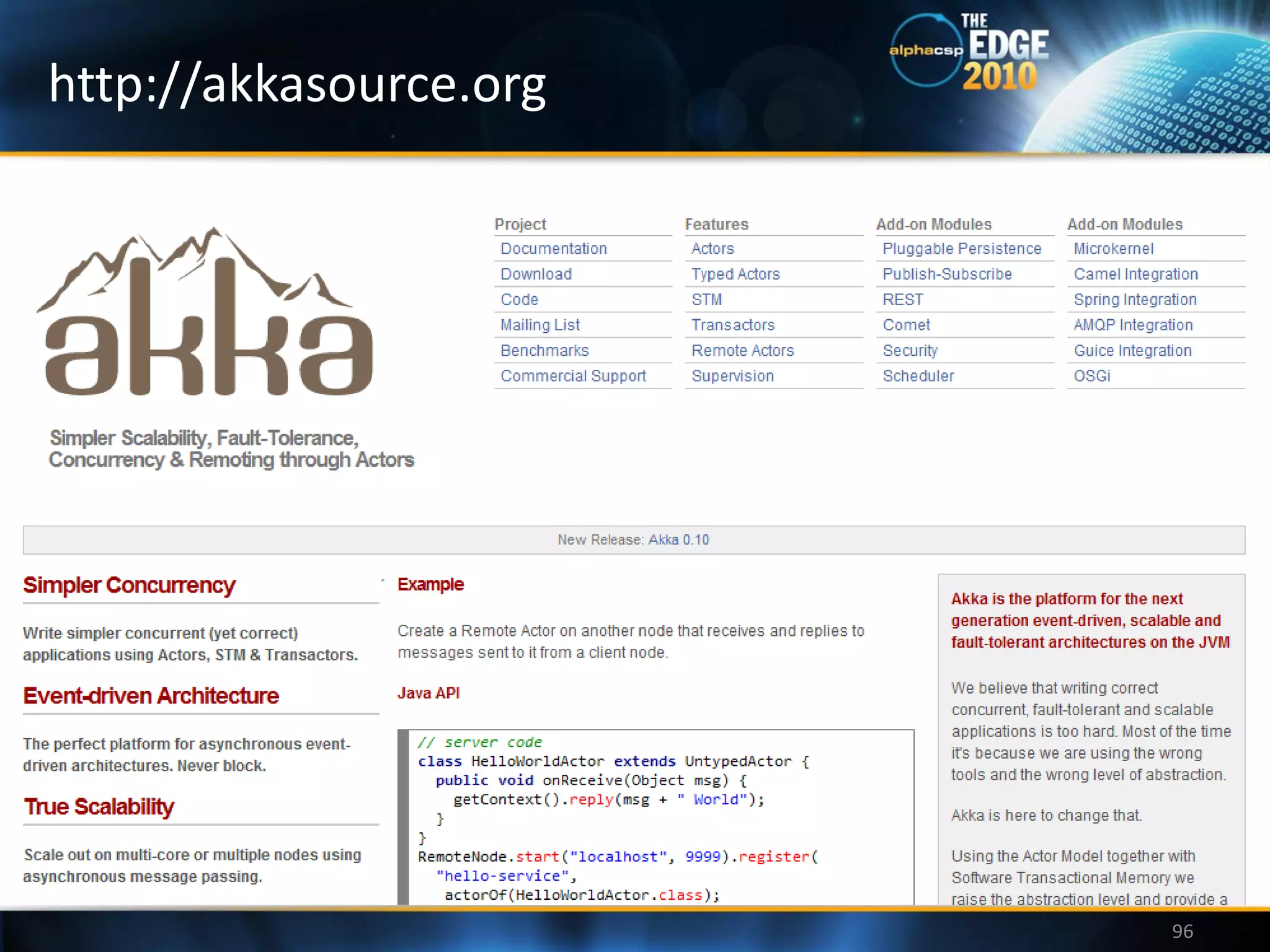The image size is (1270, 952).
Task: Click the Akka mountain logo
Action: pos(206,311)
